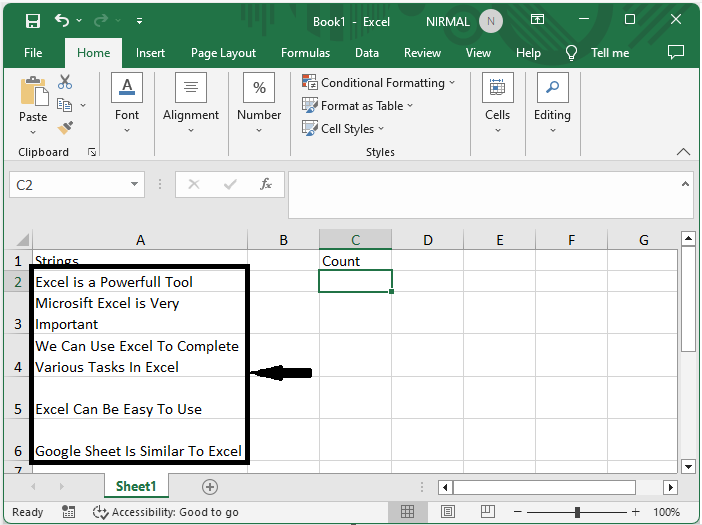This screenshot has width=702, height=525.
Task: Select the Format Painter brush
Action: tap(65, 128)
